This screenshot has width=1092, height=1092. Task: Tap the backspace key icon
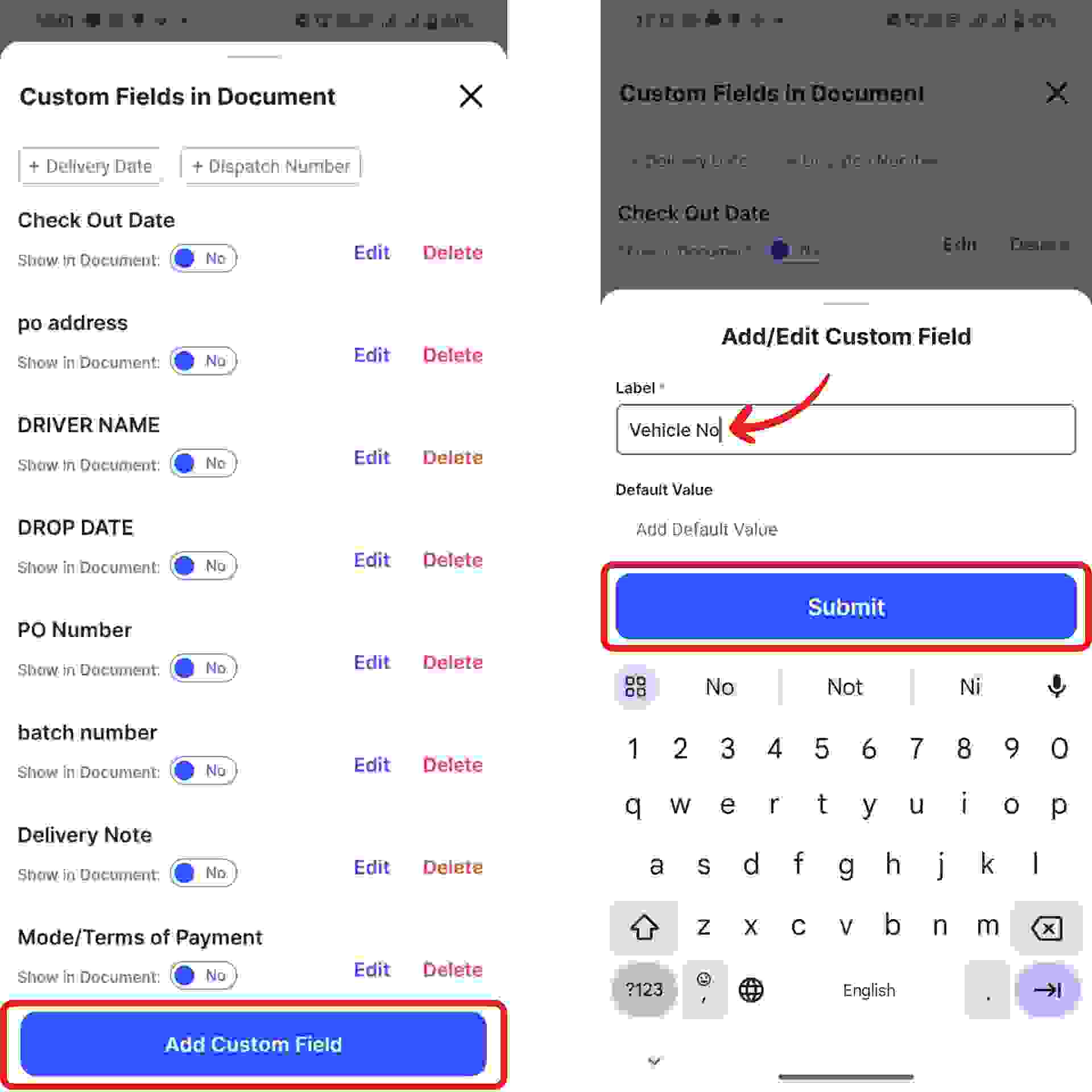(x=1046, y=928)
